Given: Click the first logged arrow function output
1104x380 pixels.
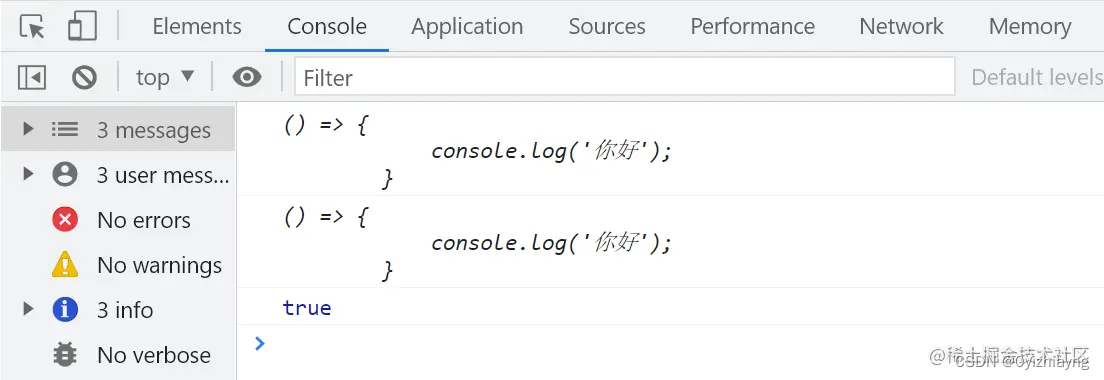Looking at the screenshot, I should pos(478,151).
